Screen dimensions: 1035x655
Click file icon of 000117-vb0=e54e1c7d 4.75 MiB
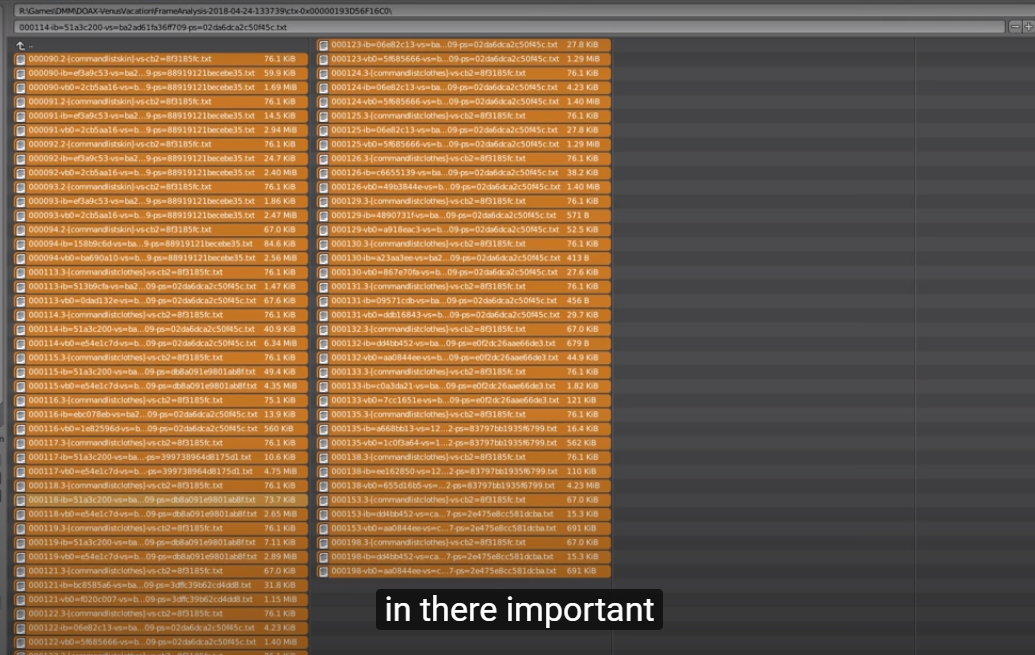tap(20, 471)
